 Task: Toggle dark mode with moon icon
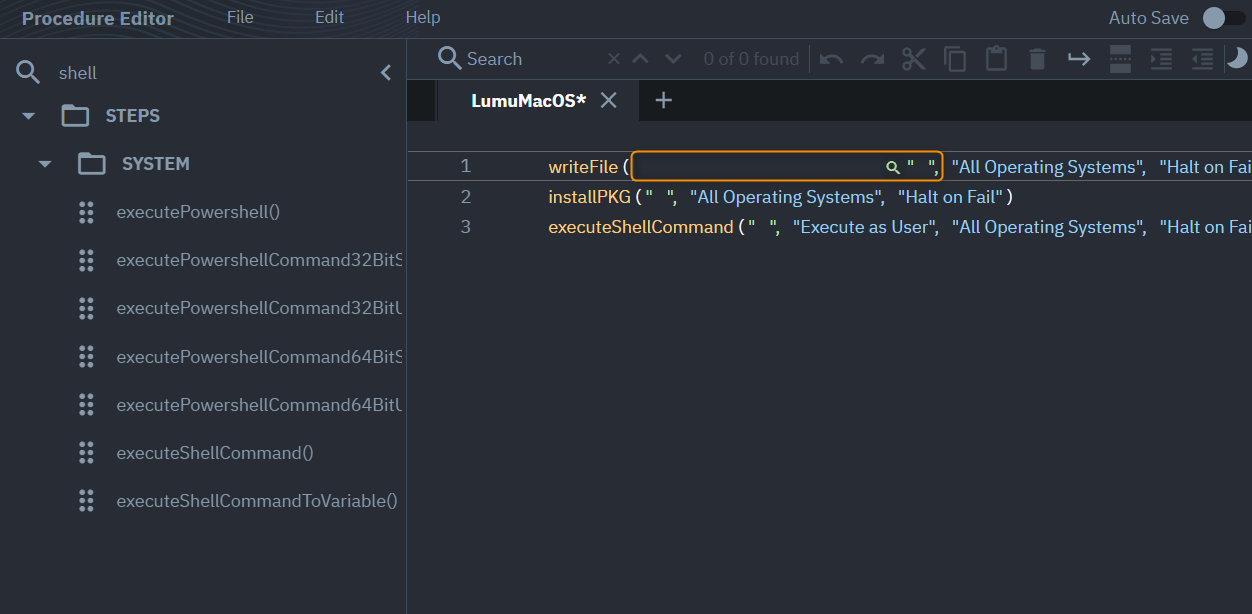(x=1238, y=59)
